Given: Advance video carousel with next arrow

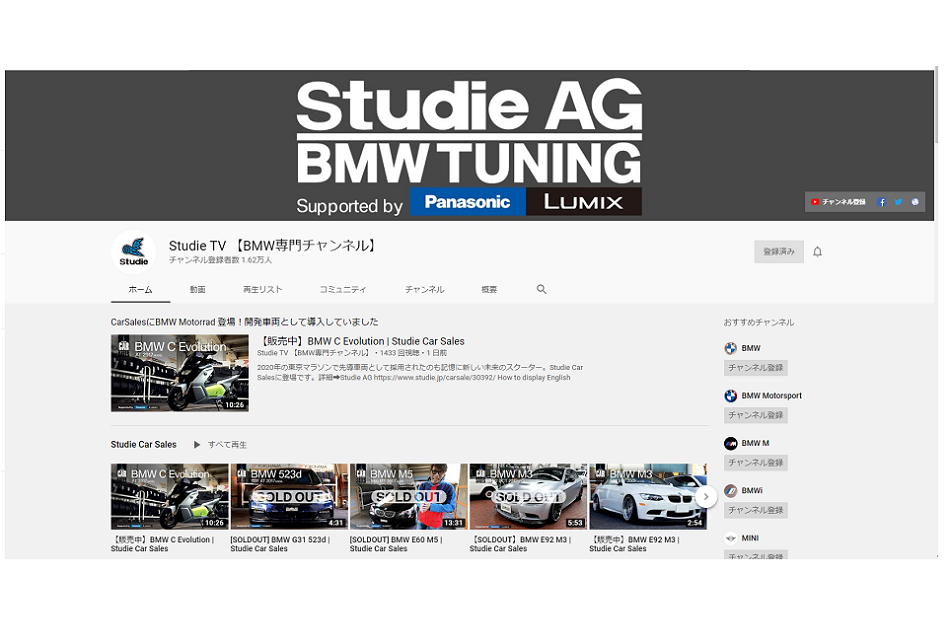Looking at the screenshot, I should [x=706, y=497].
